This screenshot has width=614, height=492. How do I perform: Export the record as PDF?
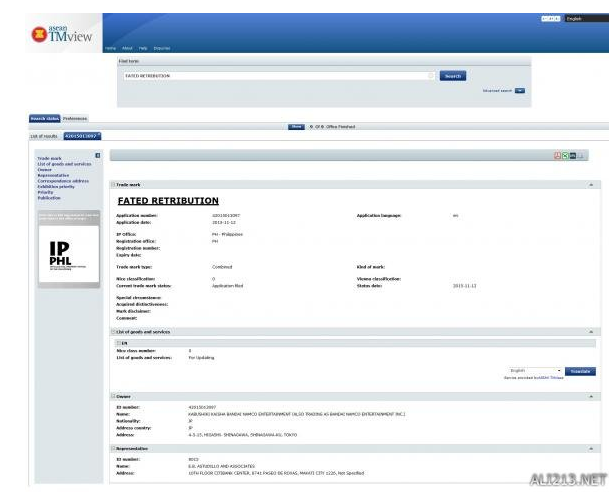click(x=556, y=156)
